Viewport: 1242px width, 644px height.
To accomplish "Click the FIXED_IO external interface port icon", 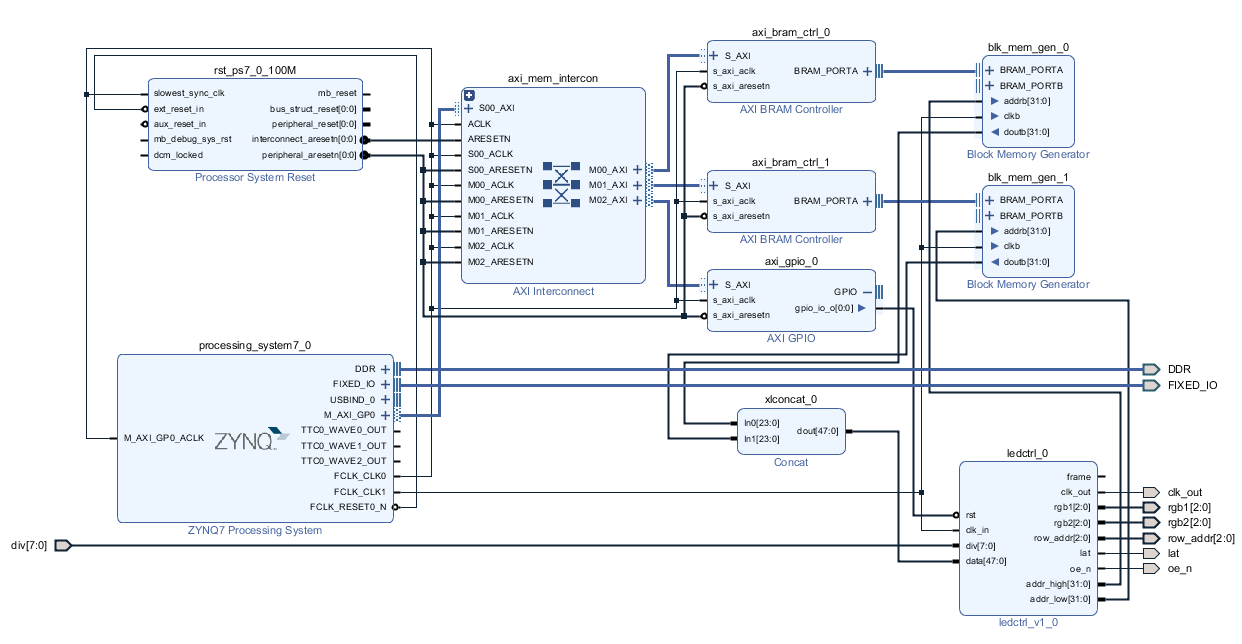I will (x=1150, y=385).
